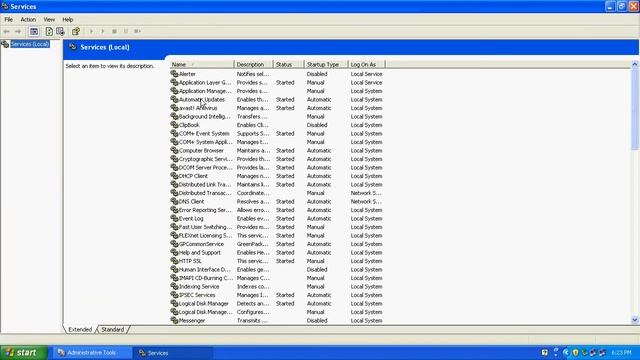Viewport: 640px width, 360px height.
Task: Select Services (Local) tree node
Action: (x=30, y=44)
